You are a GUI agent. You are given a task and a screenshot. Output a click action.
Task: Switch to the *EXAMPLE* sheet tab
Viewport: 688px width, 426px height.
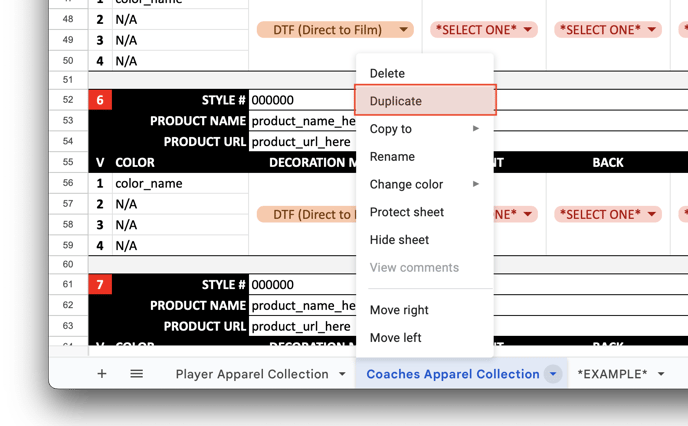click(612, 374)
